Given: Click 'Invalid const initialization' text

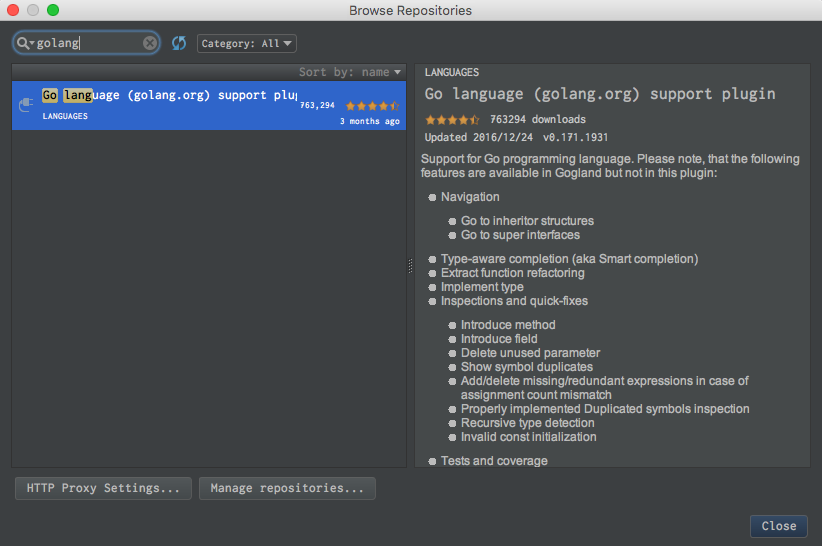Looking at the screenshot, I should pos(528,437).
